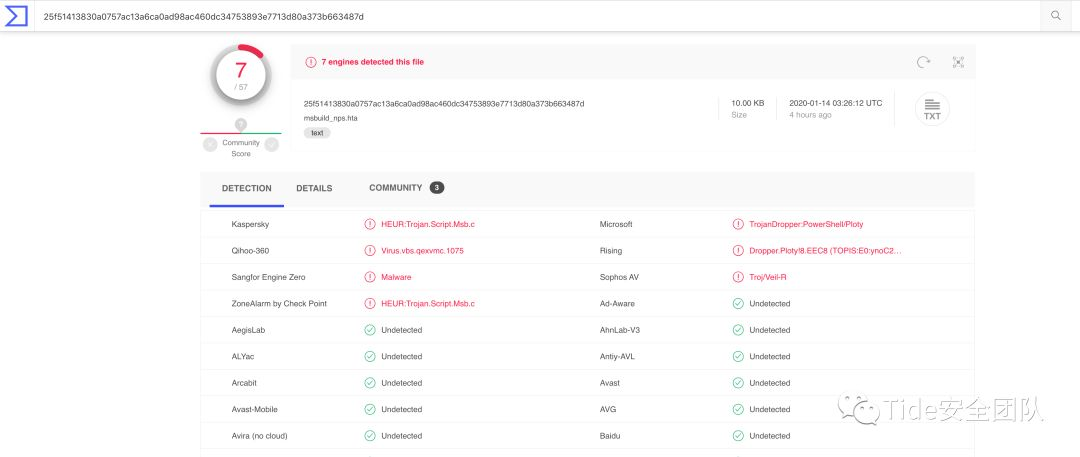Screen dimensions: 1080x457
Task: Click the green check icon for Baidu
Action: point(738,436)
